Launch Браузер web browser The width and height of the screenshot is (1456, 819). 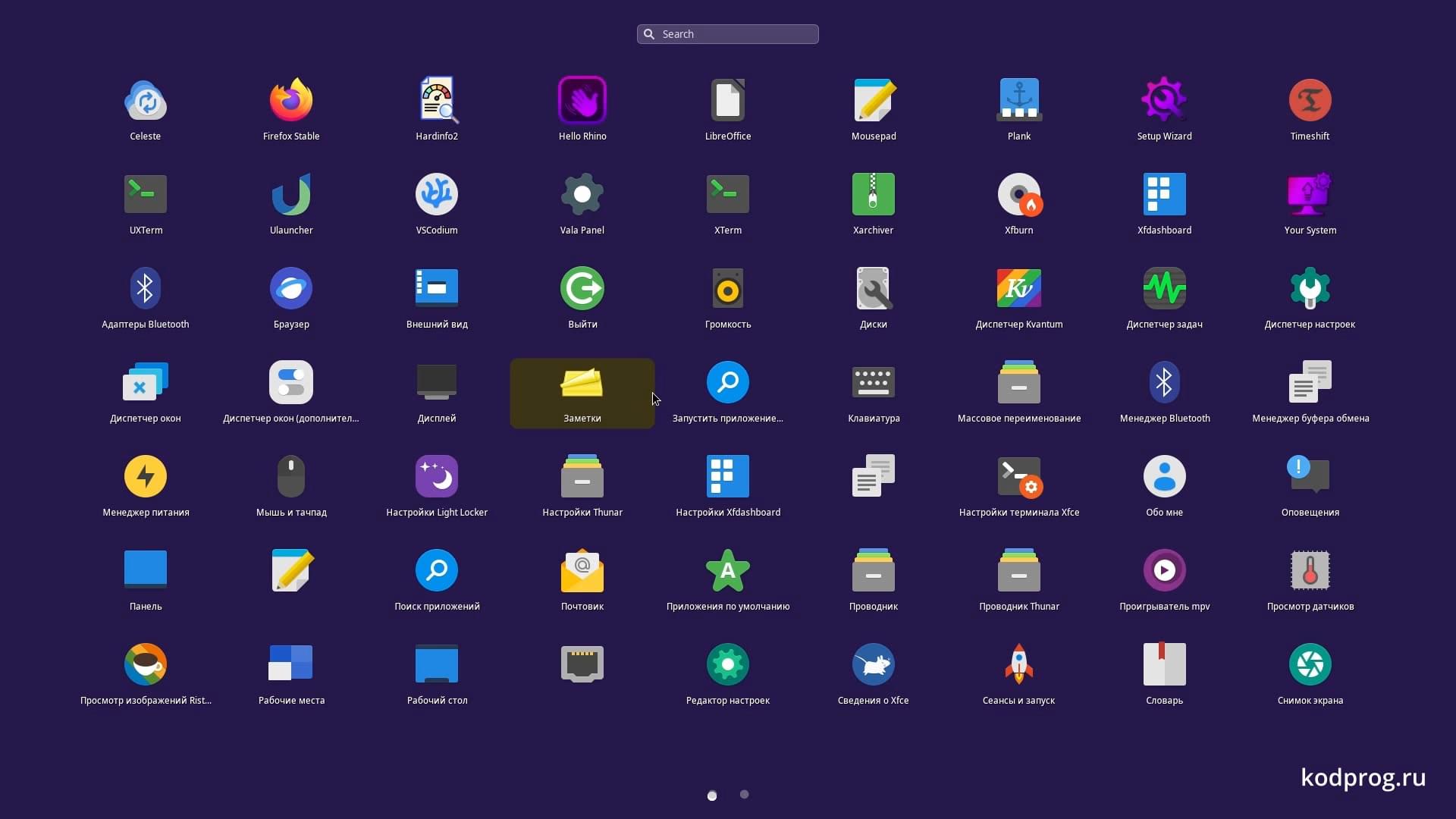click(291, 288)
